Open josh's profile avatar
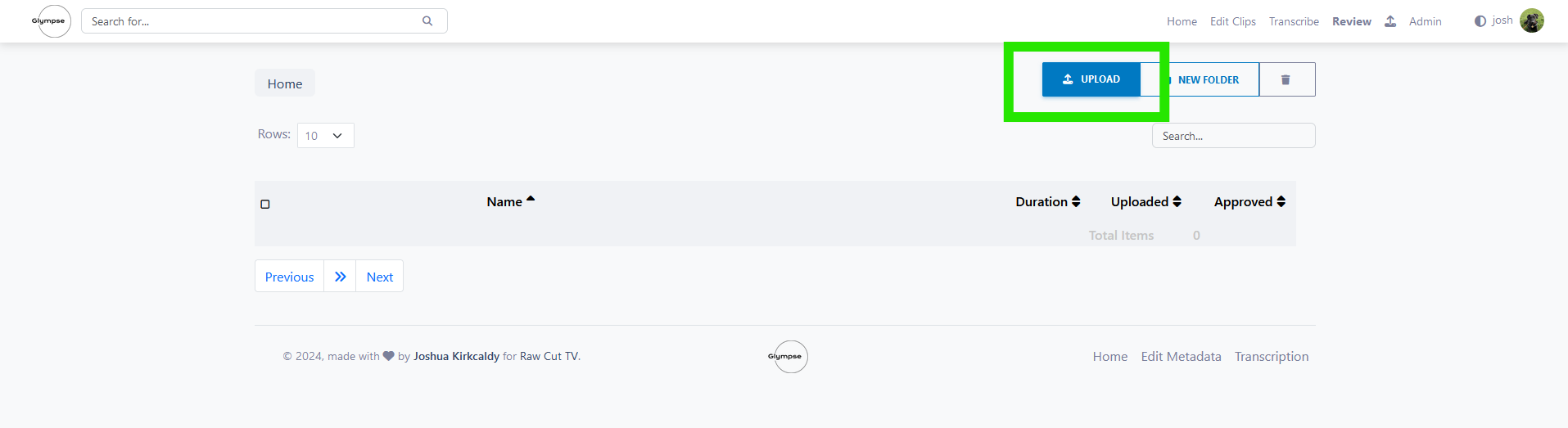 point(1531,20)
